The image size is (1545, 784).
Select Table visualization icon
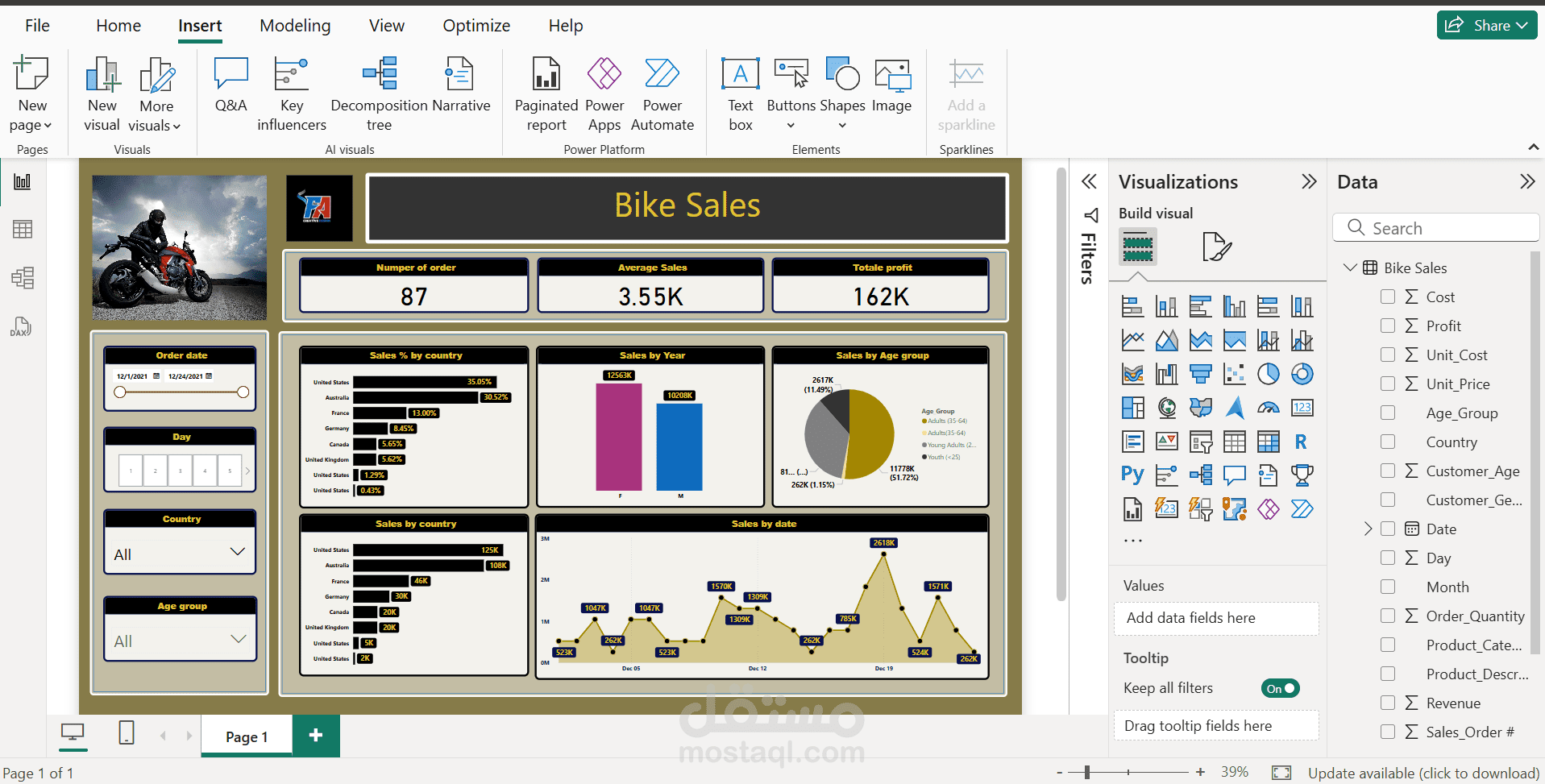1235,442
